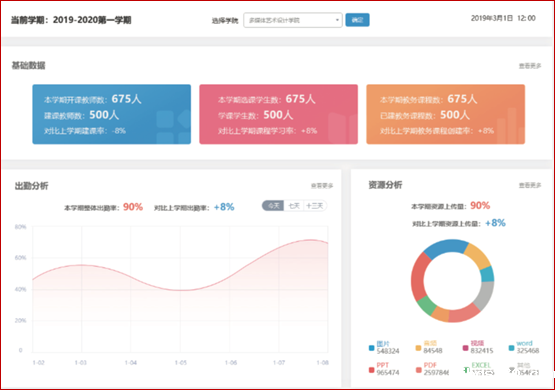Click the 548324 count under 图片
555x390 pixels.
(x=388, y=351)
